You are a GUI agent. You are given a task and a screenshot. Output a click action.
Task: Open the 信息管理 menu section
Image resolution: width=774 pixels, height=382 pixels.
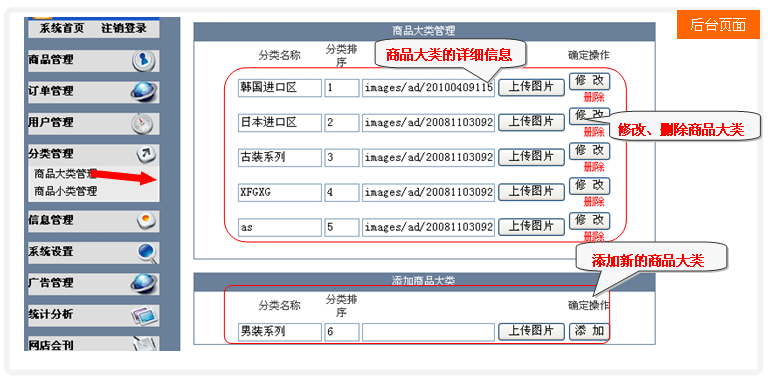pos(93,220)
